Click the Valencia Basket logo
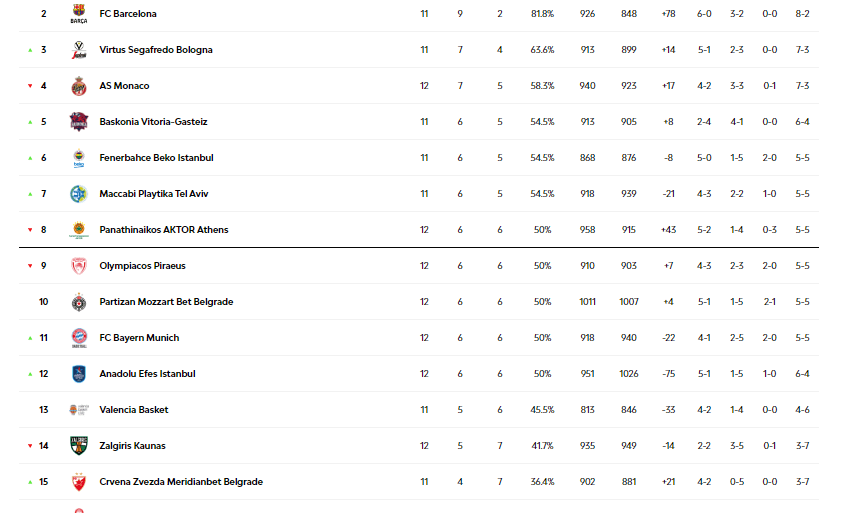 click(79, 410)
